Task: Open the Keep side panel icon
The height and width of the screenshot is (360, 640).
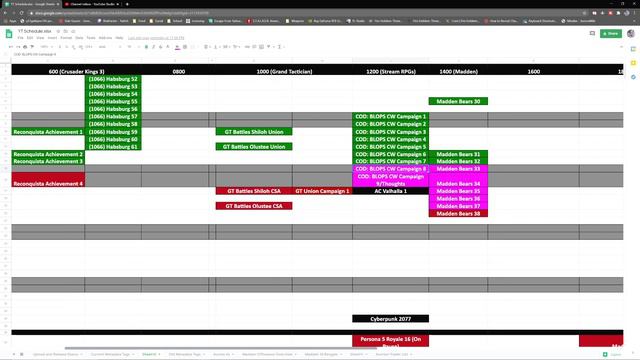Action: click(633, 63)
